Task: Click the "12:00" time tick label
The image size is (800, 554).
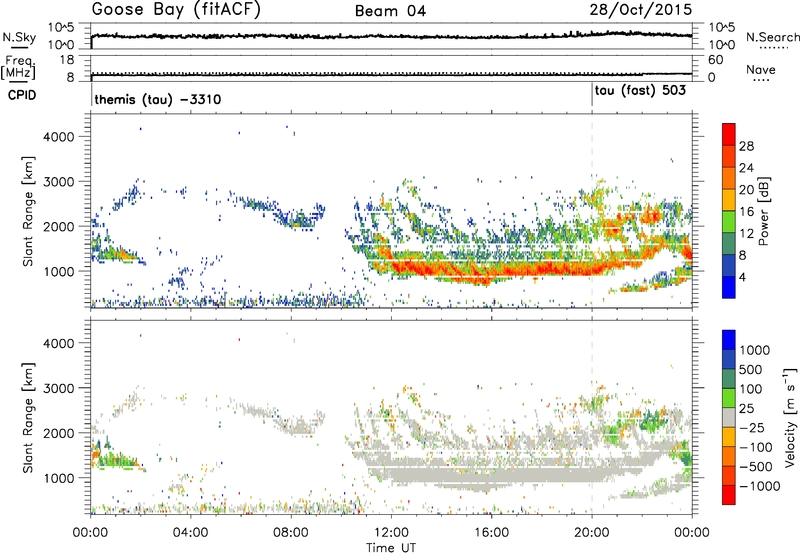Action: click(391, 533)
